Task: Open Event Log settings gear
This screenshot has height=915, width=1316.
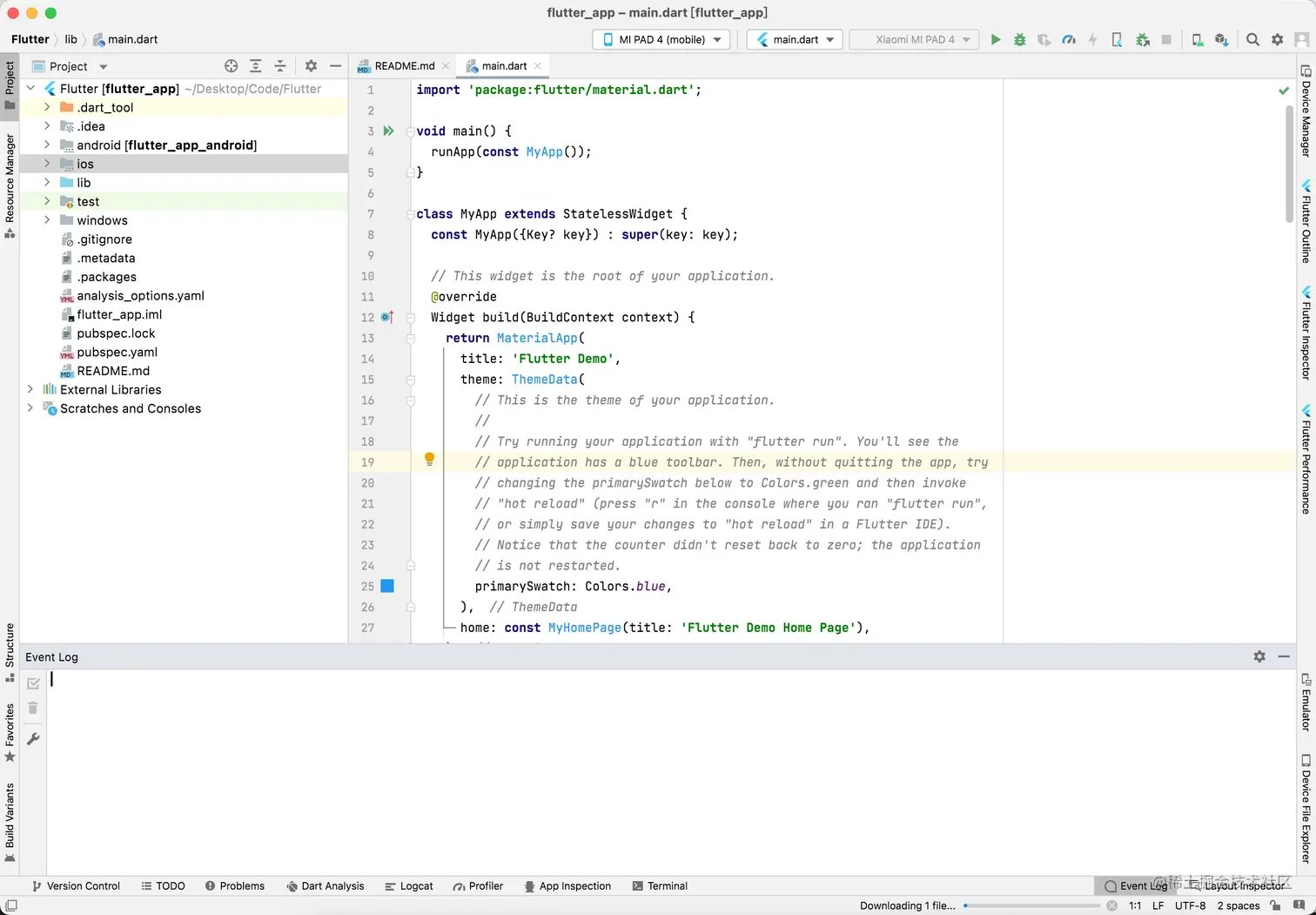Action: [1259, 656]
